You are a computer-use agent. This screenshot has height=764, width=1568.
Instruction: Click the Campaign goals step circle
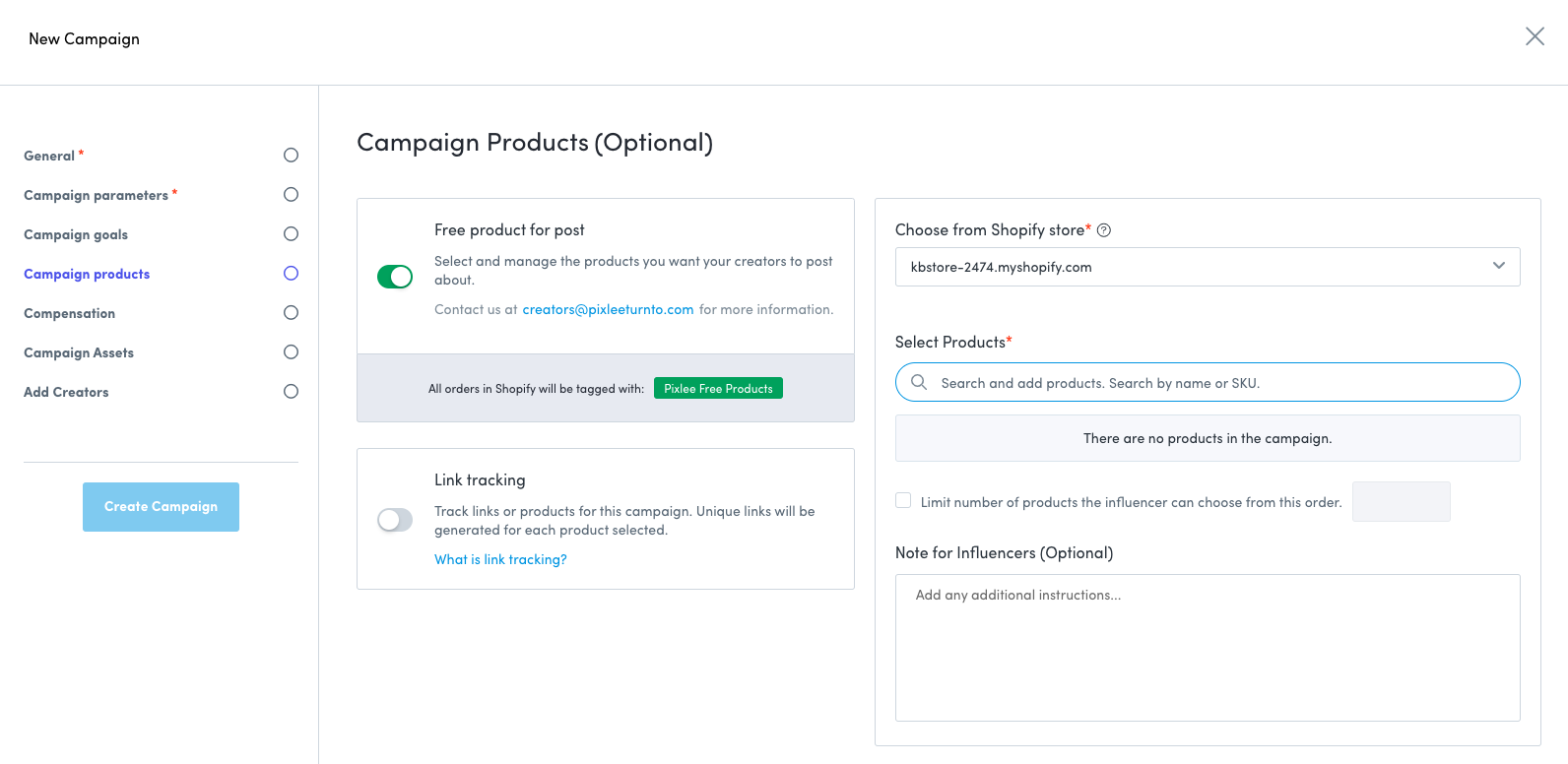[x=291, y=234]
